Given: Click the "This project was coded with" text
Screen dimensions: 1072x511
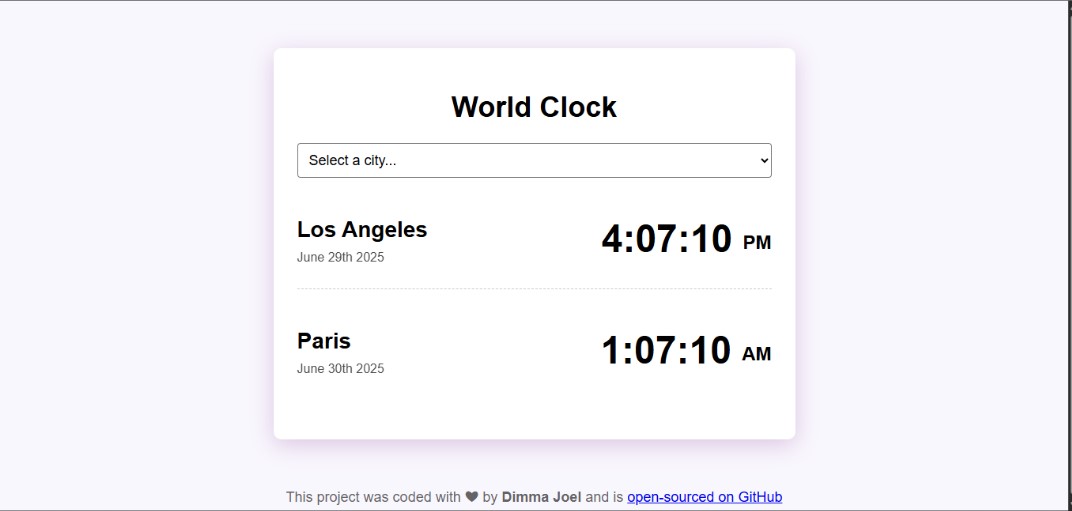Looking at the screenshot, I should 373,497.
